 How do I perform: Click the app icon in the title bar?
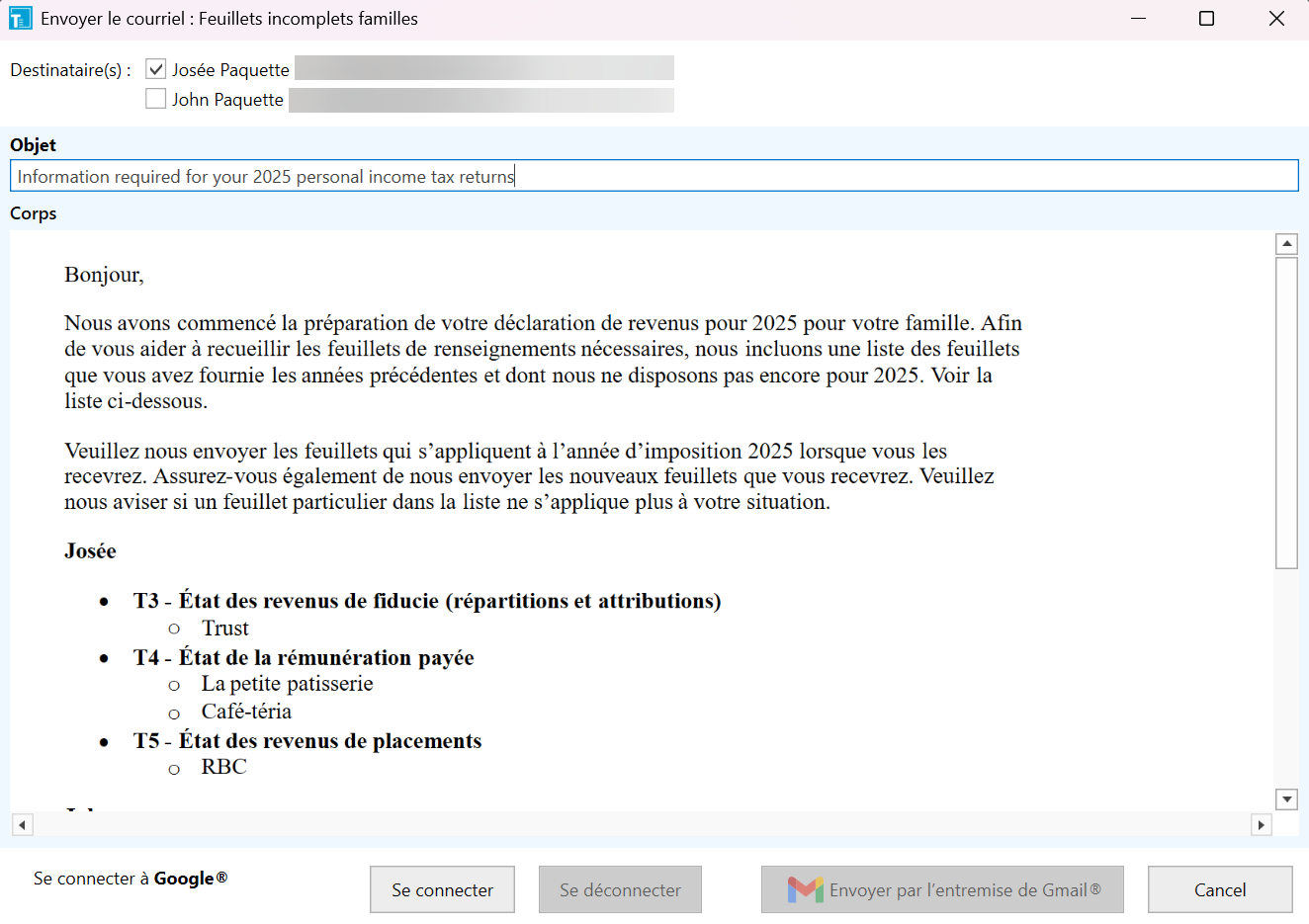(x=20, y=19)
